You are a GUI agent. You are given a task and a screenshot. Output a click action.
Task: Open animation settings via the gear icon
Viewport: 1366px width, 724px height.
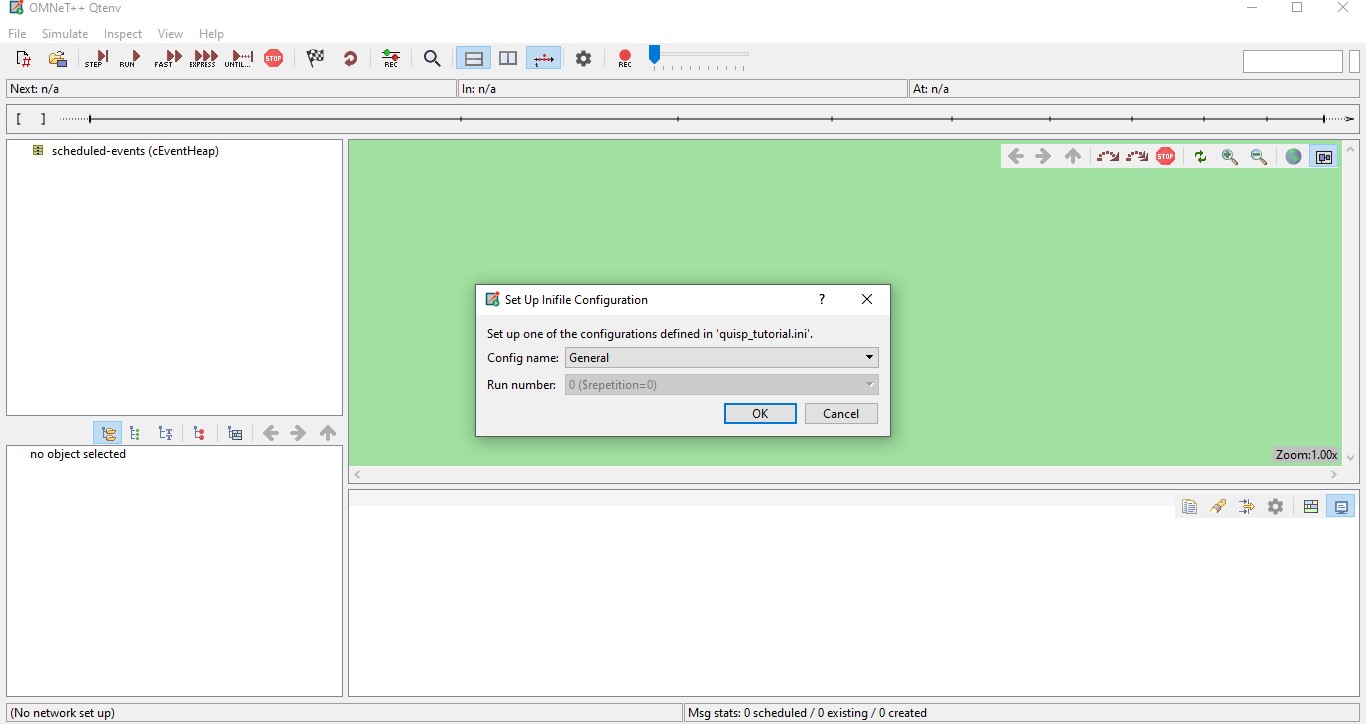[583, 58]
